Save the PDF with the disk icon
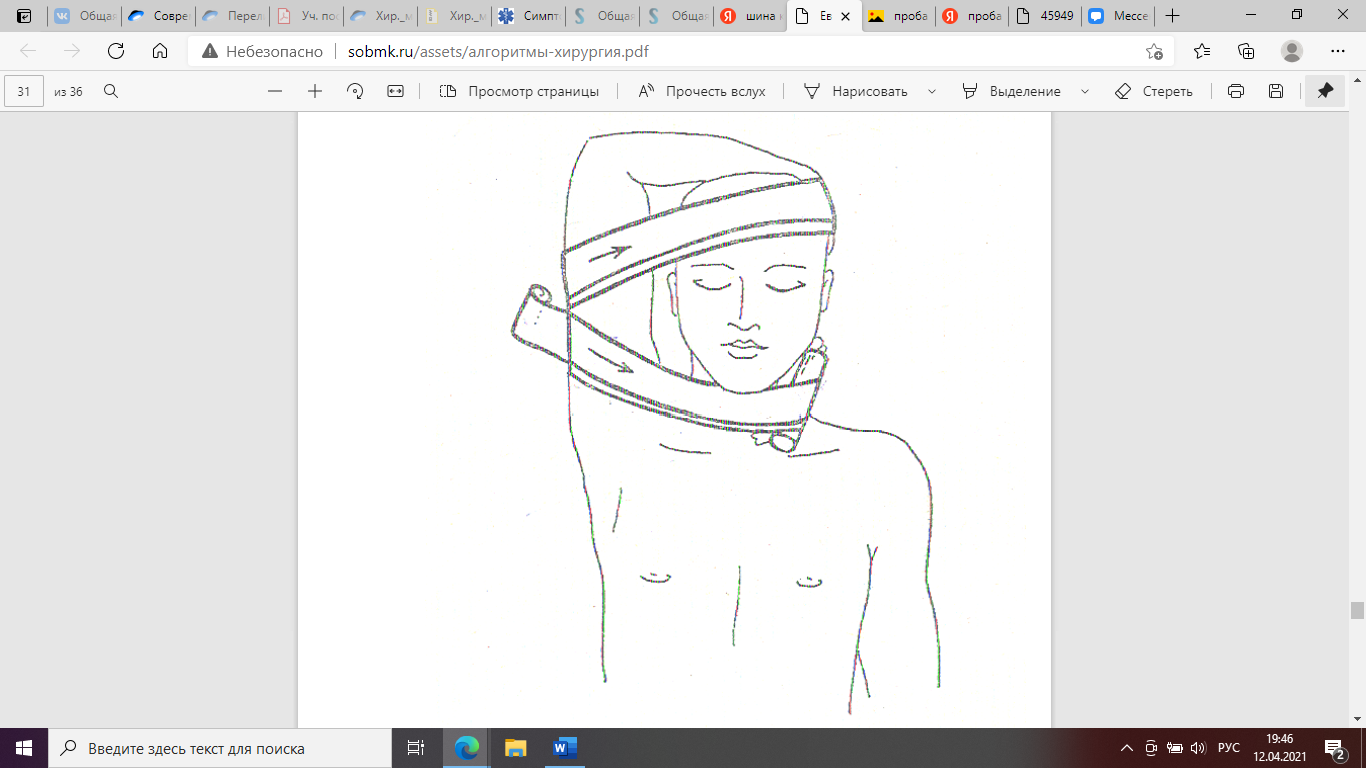The image size is (1366, 768). [1276, 91]
